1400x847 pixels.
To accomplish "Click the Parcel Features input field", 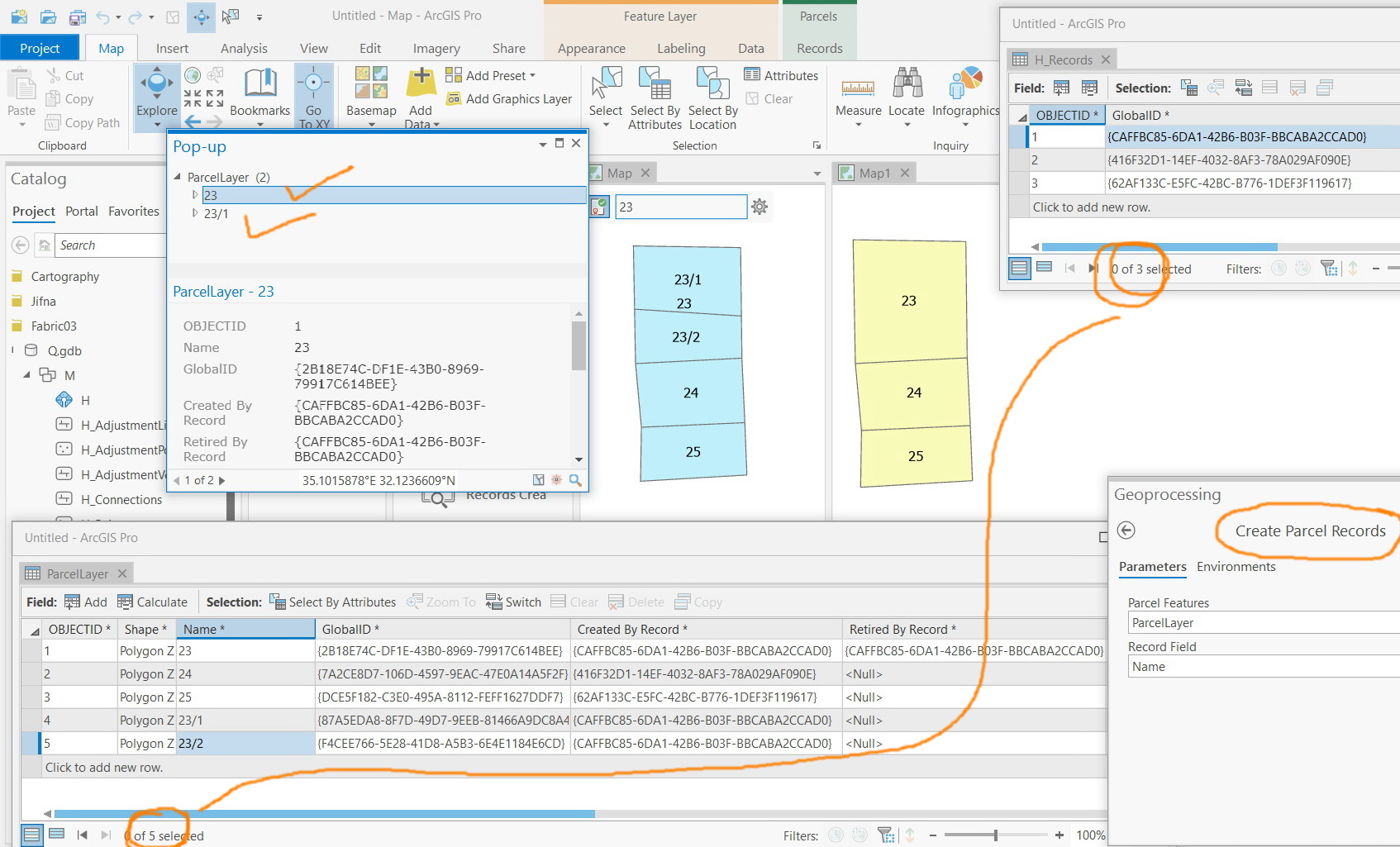I will coord(1264,623).
